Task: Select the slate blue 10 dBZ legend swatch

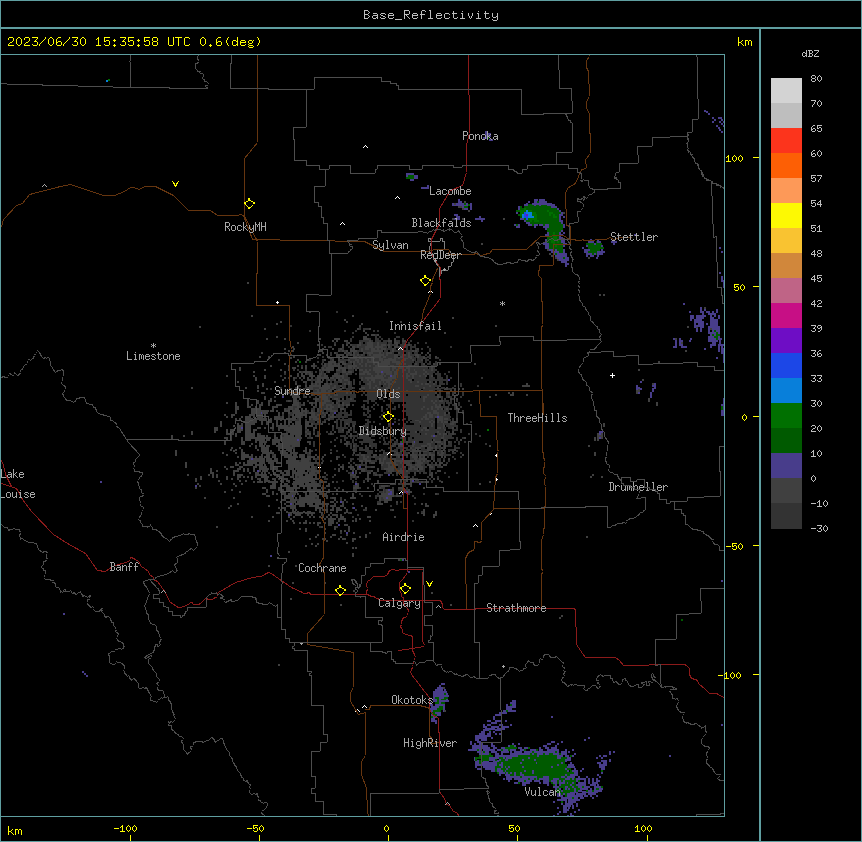Action: [x=786, y=466]
